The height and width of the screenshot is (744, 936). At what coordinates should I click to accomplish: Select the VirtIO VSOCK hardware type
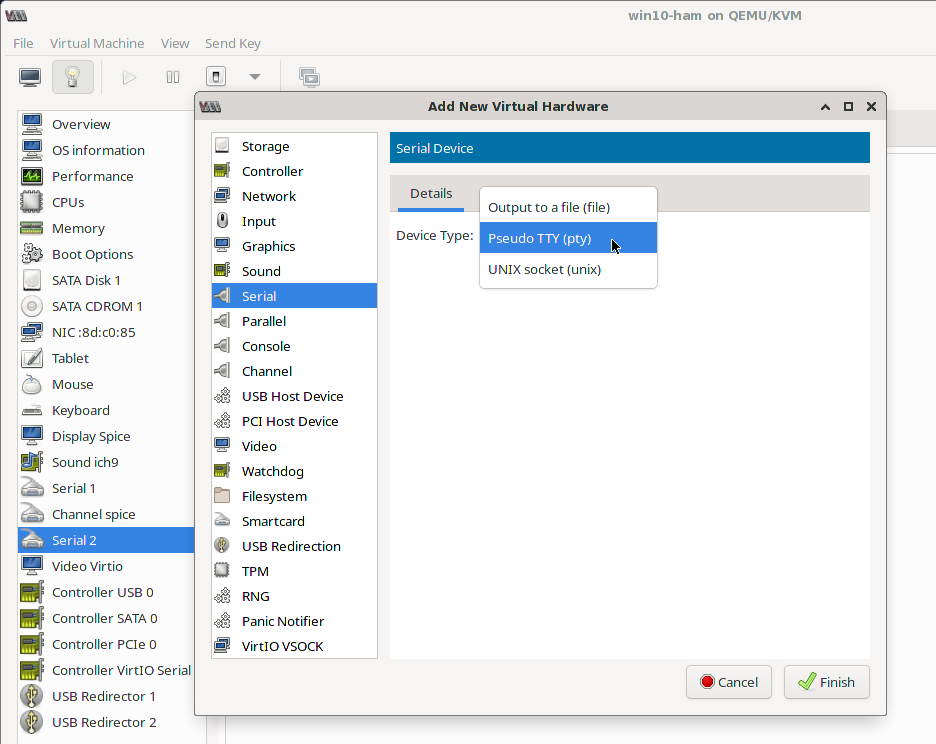pyautogui.click(x=285, y=645)
